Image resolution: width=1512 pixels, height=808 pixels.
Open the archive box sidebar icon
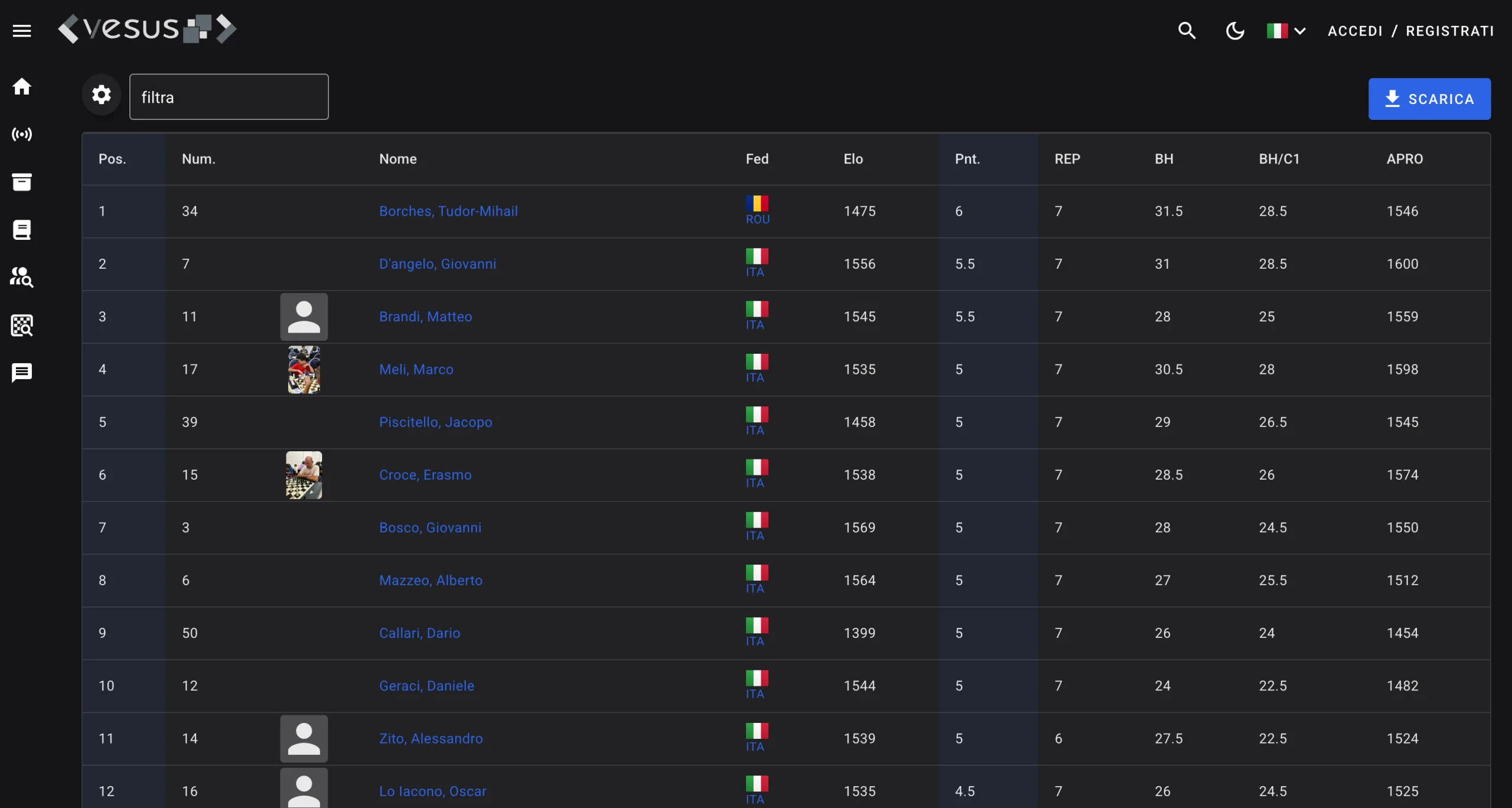(22, 182)
